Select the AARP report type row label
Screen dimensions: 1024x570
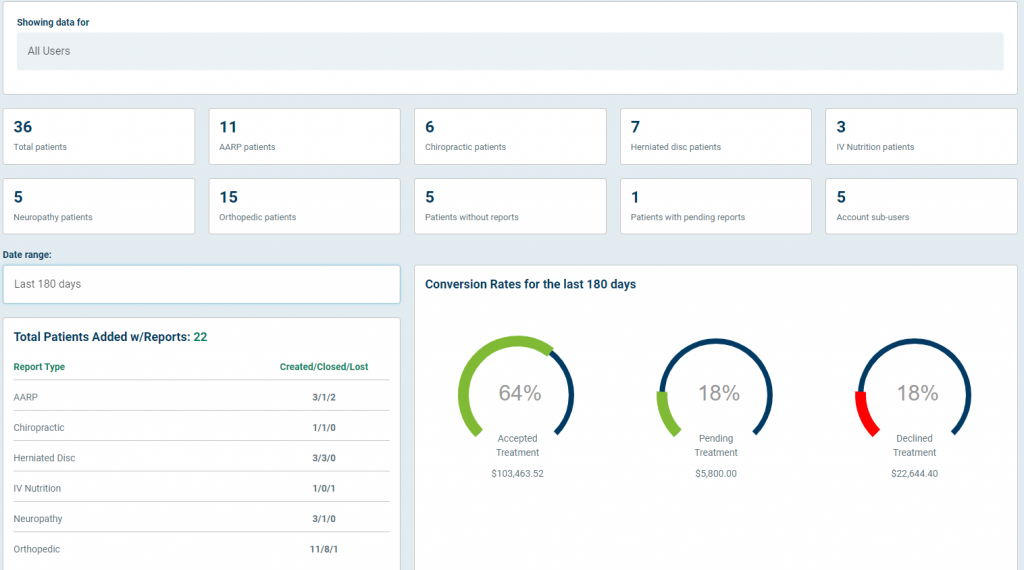(x=25, y=397)
